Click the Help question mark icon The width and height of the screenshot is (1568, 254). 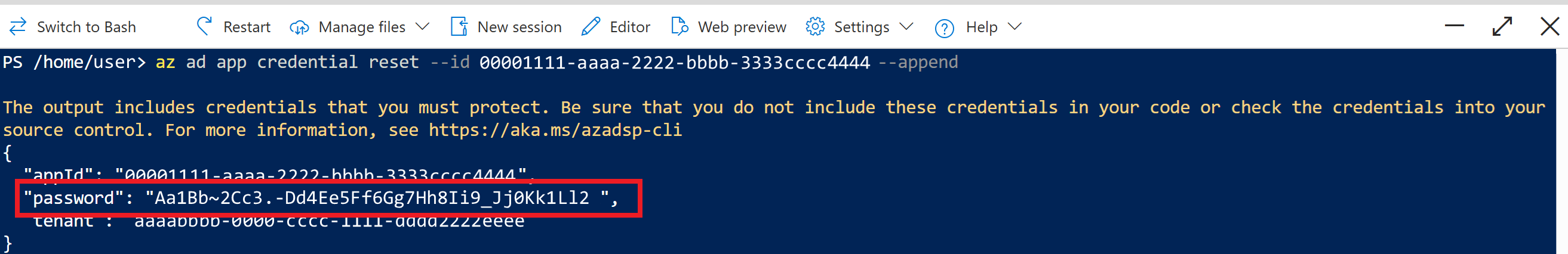944,28
